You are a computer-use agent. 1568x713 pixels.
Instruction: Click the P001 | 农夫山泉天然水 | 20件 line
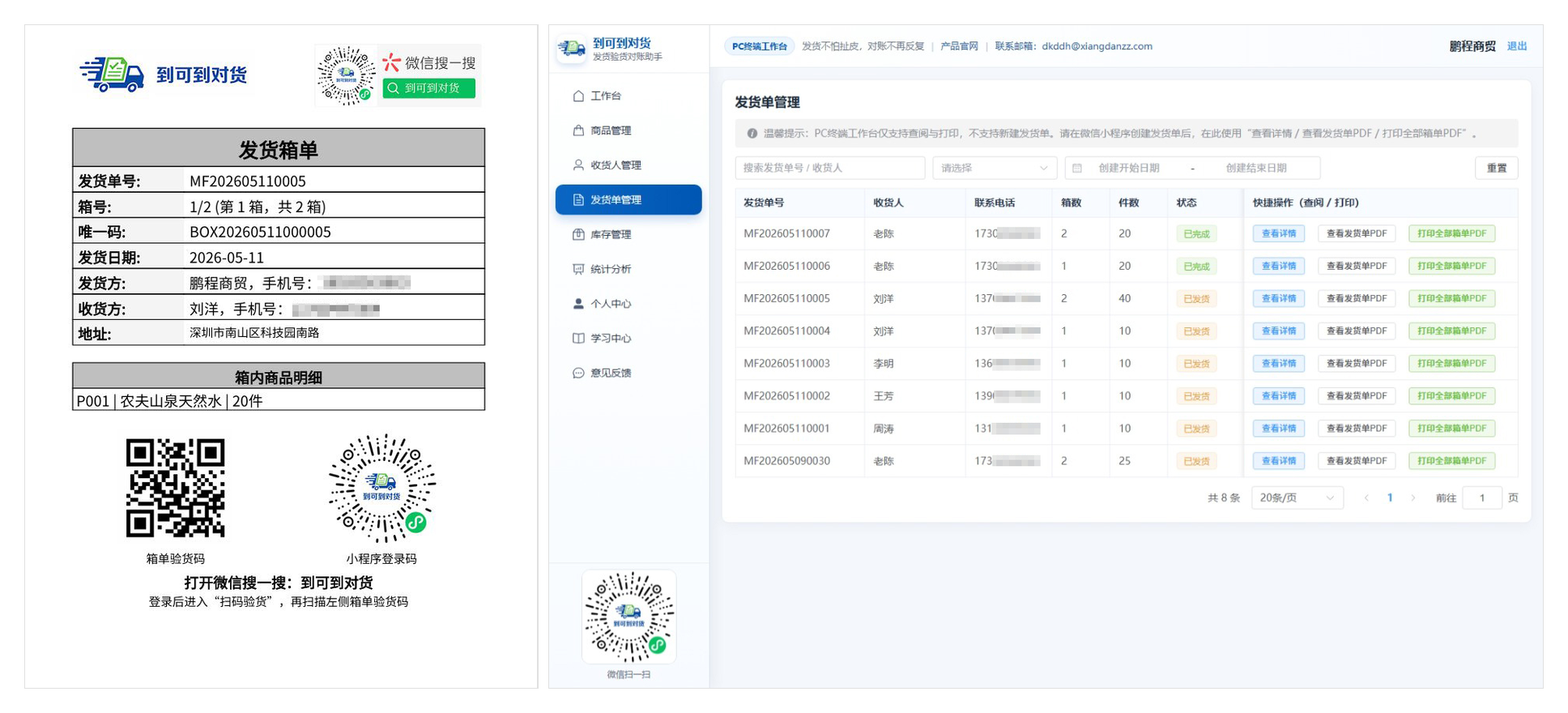pyautogui.click(x=169, y=401)
